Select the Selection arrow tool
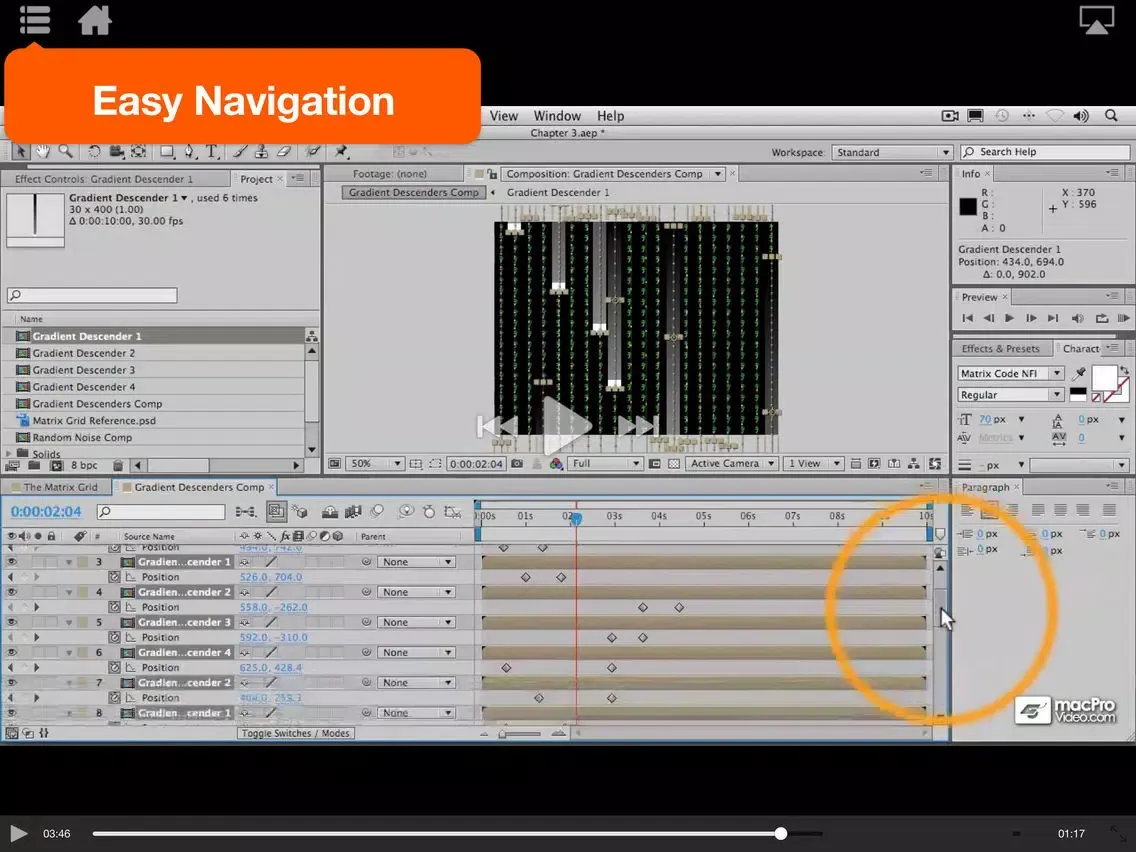Viewport: 1136px width, 852px height. 21,151
